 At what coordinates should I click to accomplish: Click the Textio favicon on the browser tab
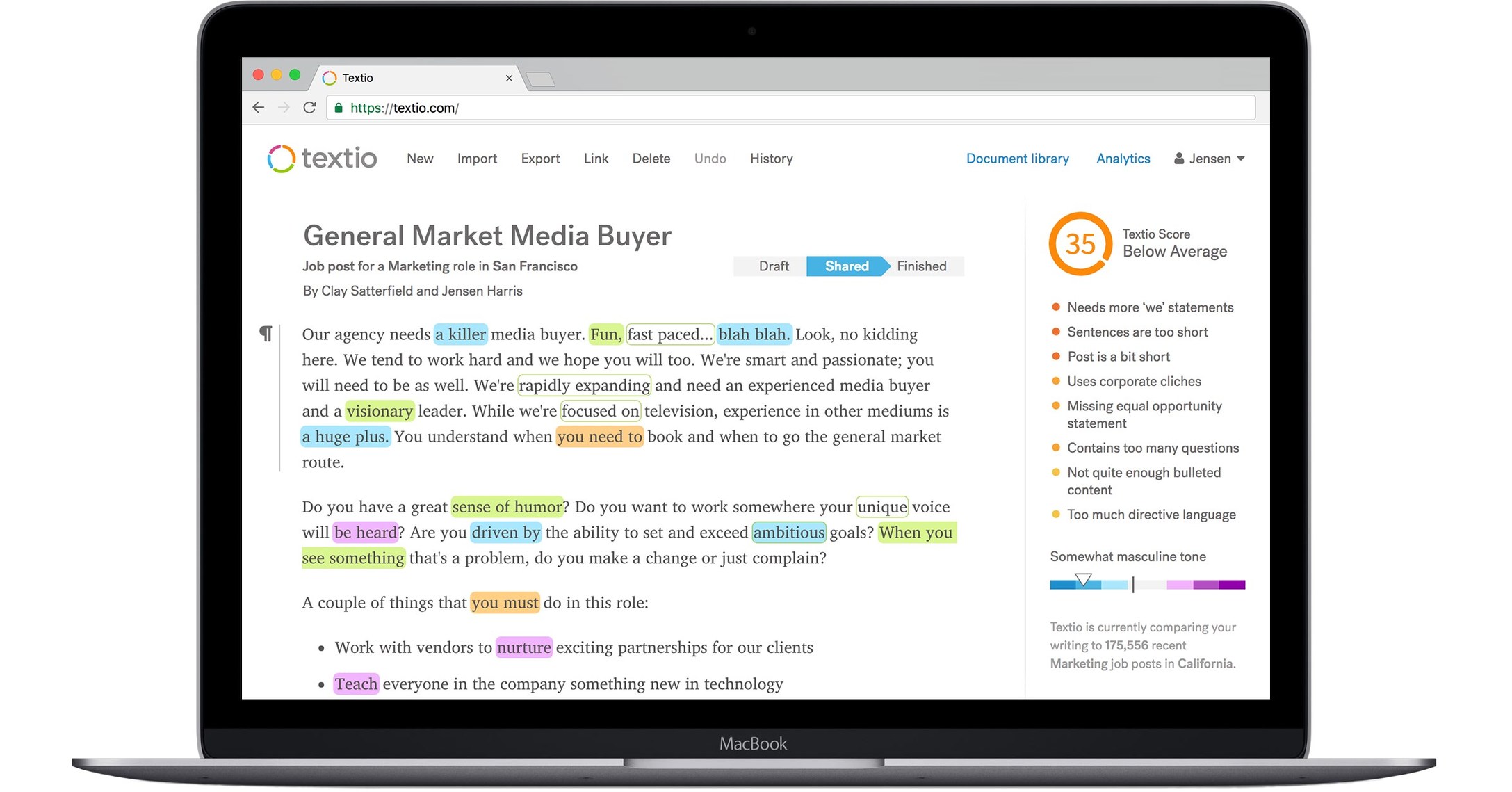click(x=329, y=78)
